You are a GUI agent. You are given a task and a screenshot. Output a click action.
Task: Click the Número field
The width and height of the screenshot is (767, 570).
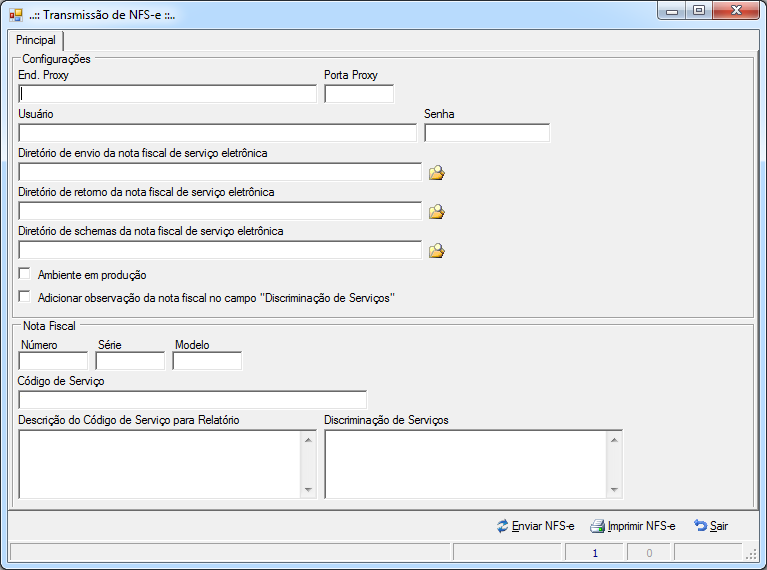[x=53, y=361]
